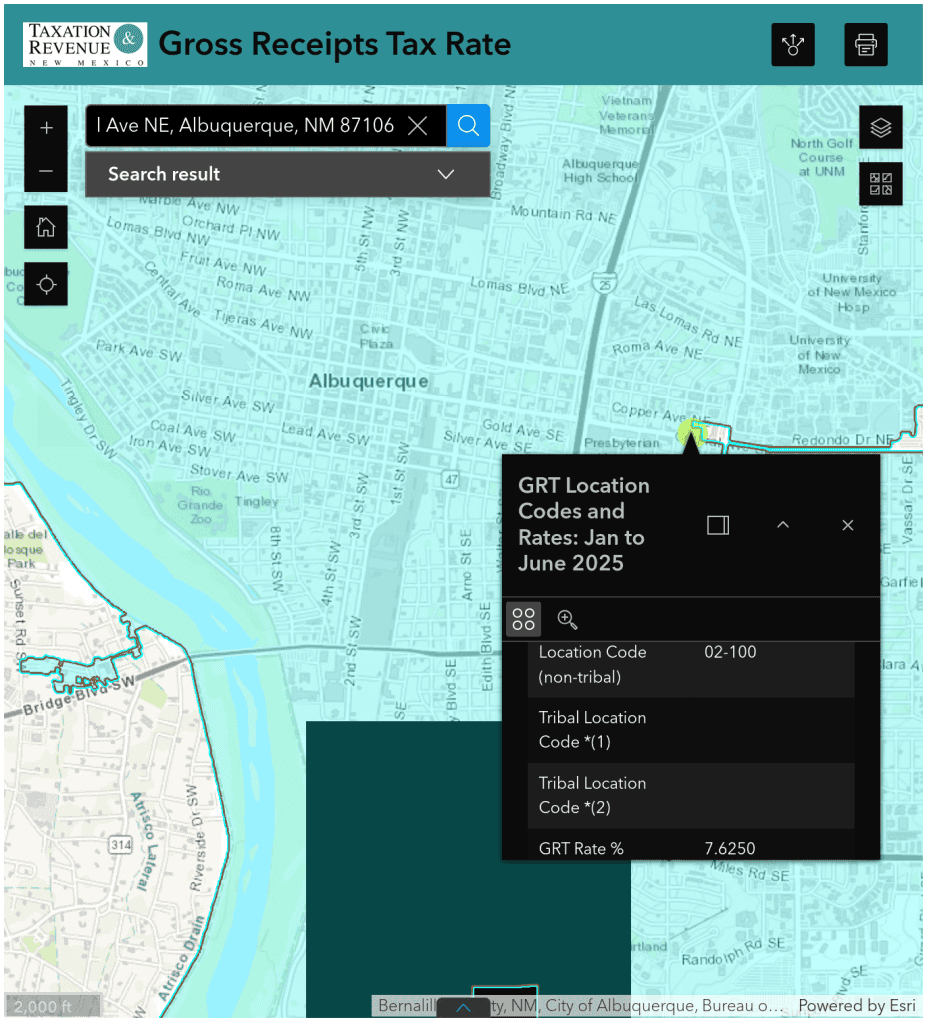Viewport: 931px width, 1024px height.
Task: Zoom to the selected feature
Action: 569,622
